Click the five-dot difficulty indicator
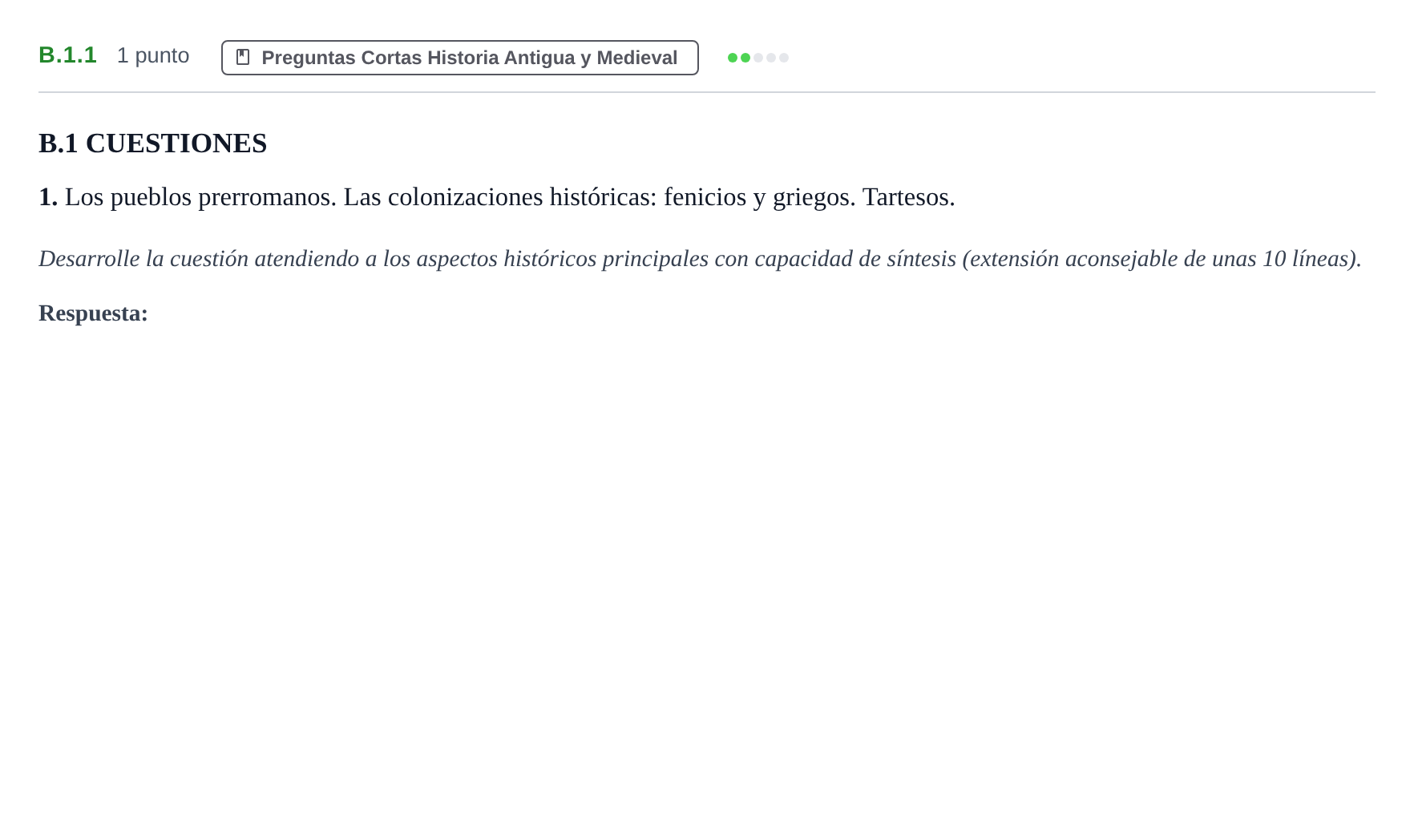Image resolution: width=1414 pixels, height=840 pixels. coord(758,58)
